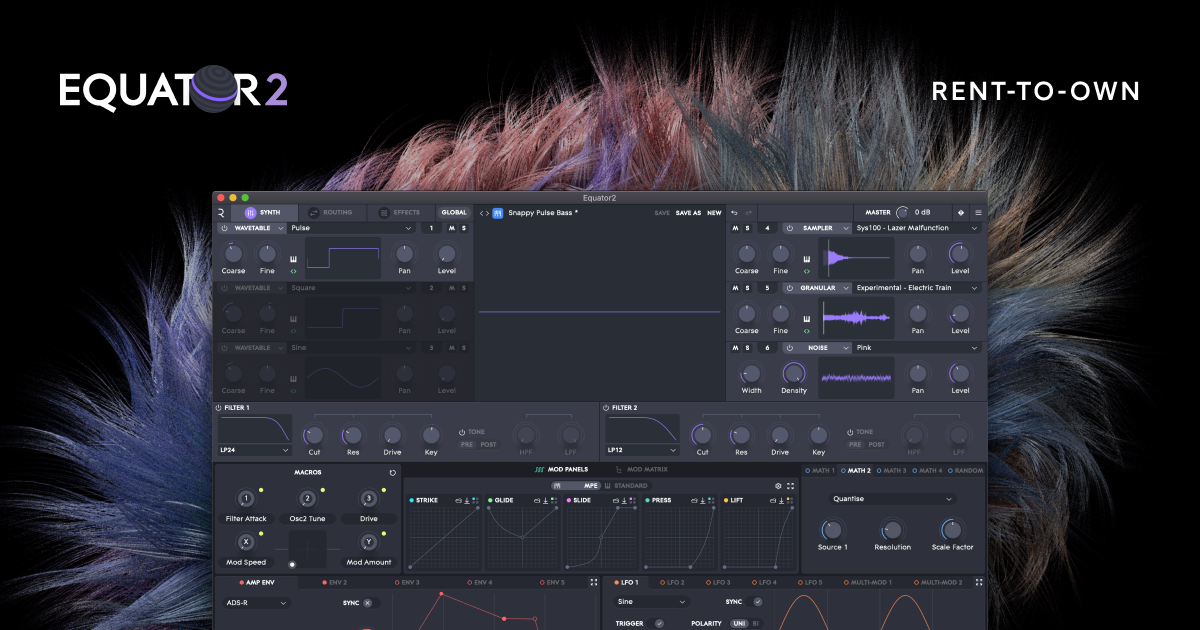Open the LP24 filter type dropdown
Screen dimensions: 1200x630
pyautogui.click(x=255, y=450)
